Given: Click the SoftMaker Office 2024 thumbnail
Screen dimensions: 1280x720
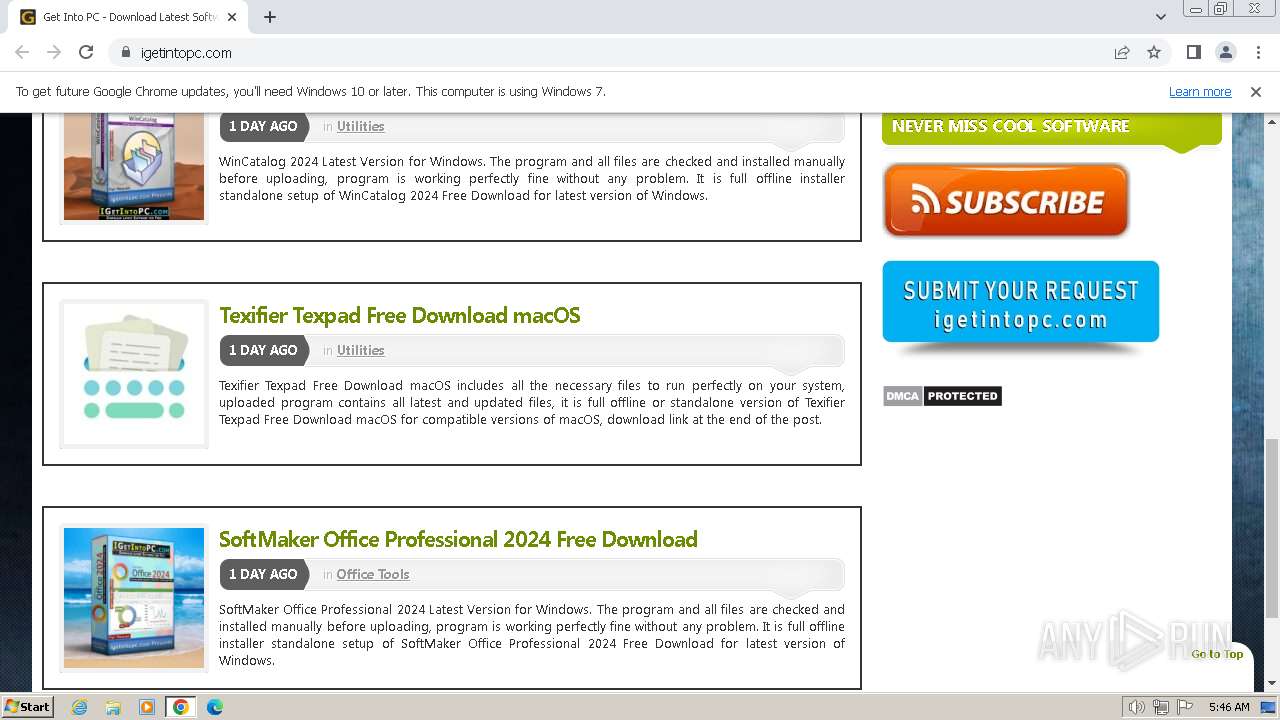Looking at the screenshot, I should point(134,598).
